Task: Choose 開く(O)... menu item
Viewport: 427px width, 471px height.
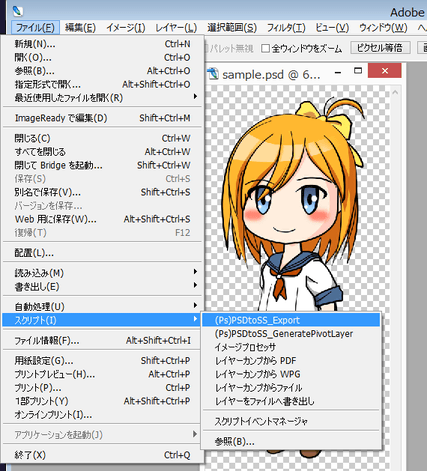Action: (x=102, y=58)
